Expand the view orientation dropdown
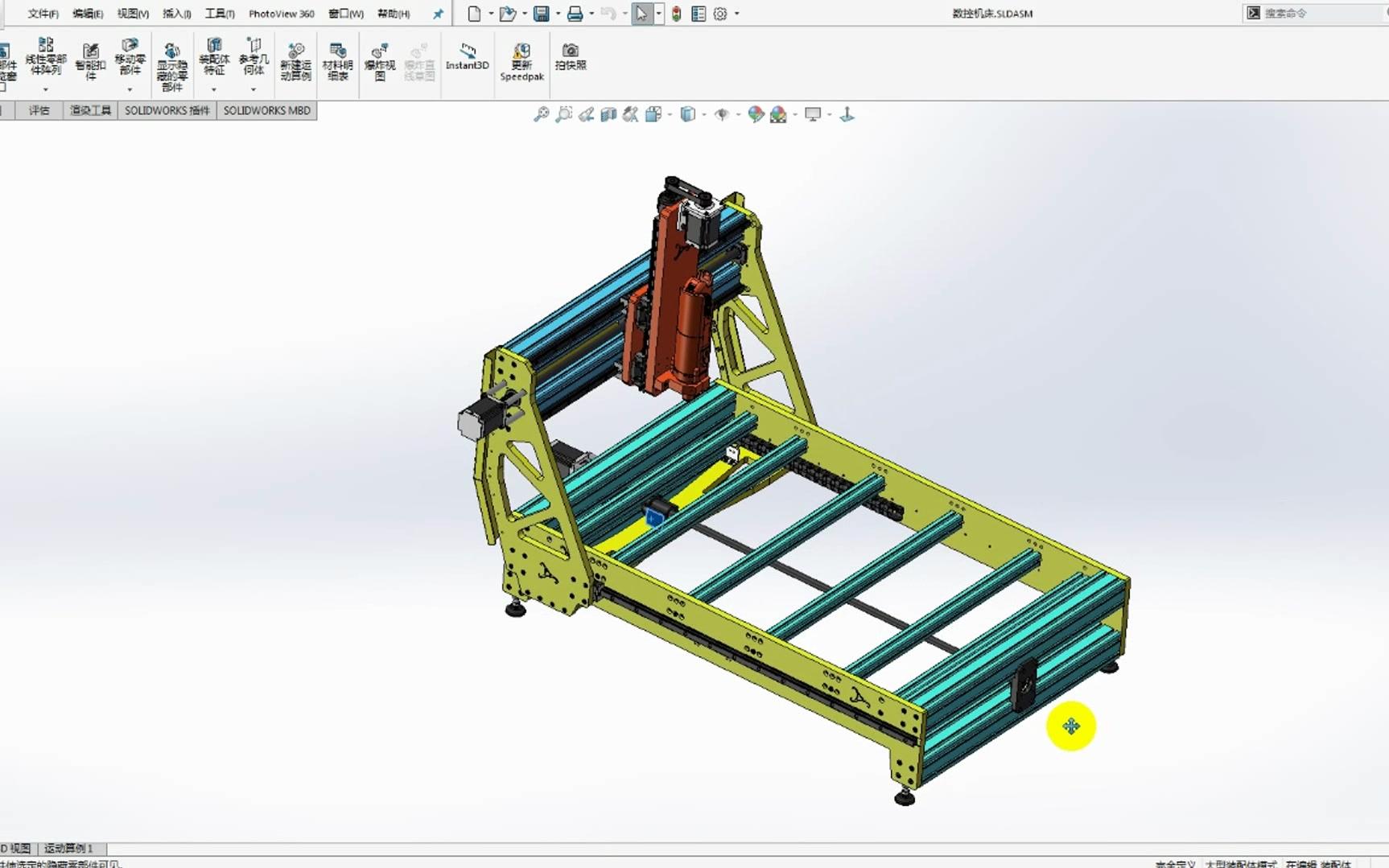The height and width of the screenshot is (868, 1389). [670, 114]
